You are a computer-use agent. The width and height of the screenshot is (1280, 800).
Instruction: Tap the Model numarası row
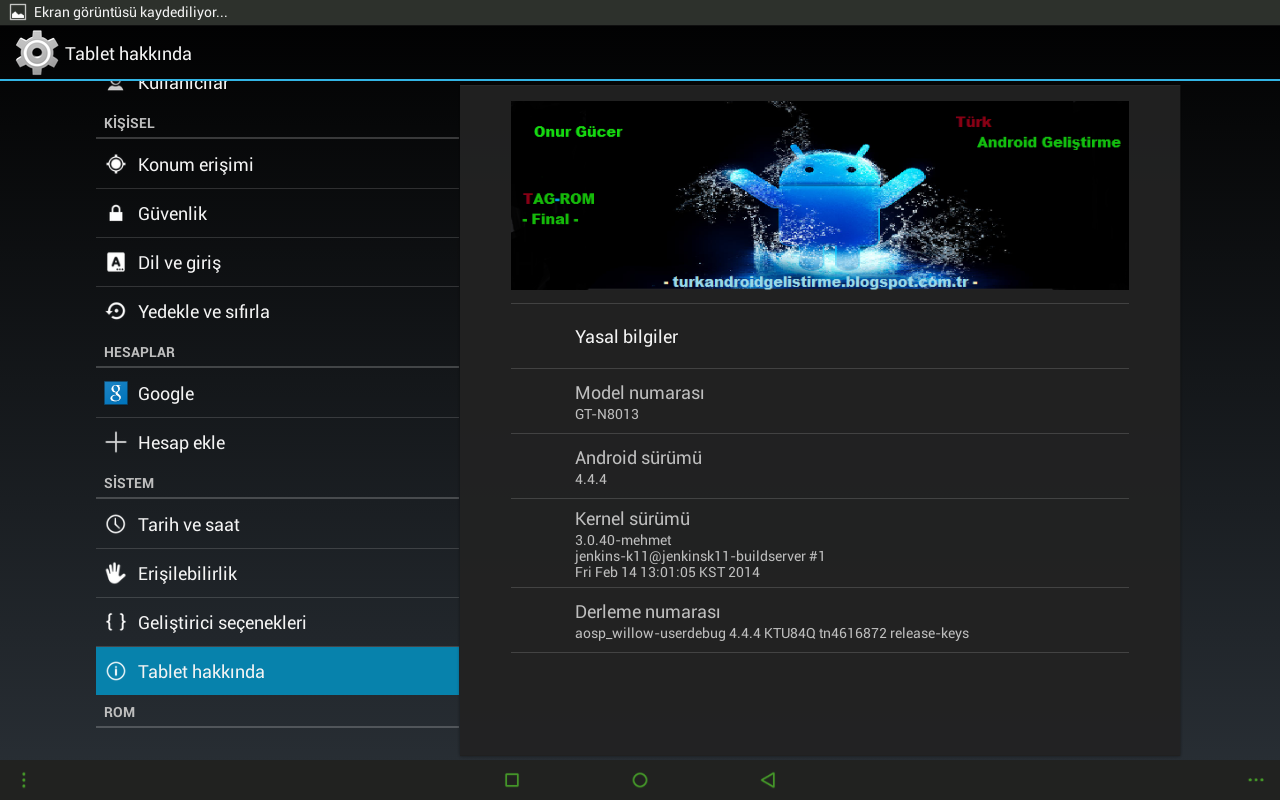pos(820,401)
